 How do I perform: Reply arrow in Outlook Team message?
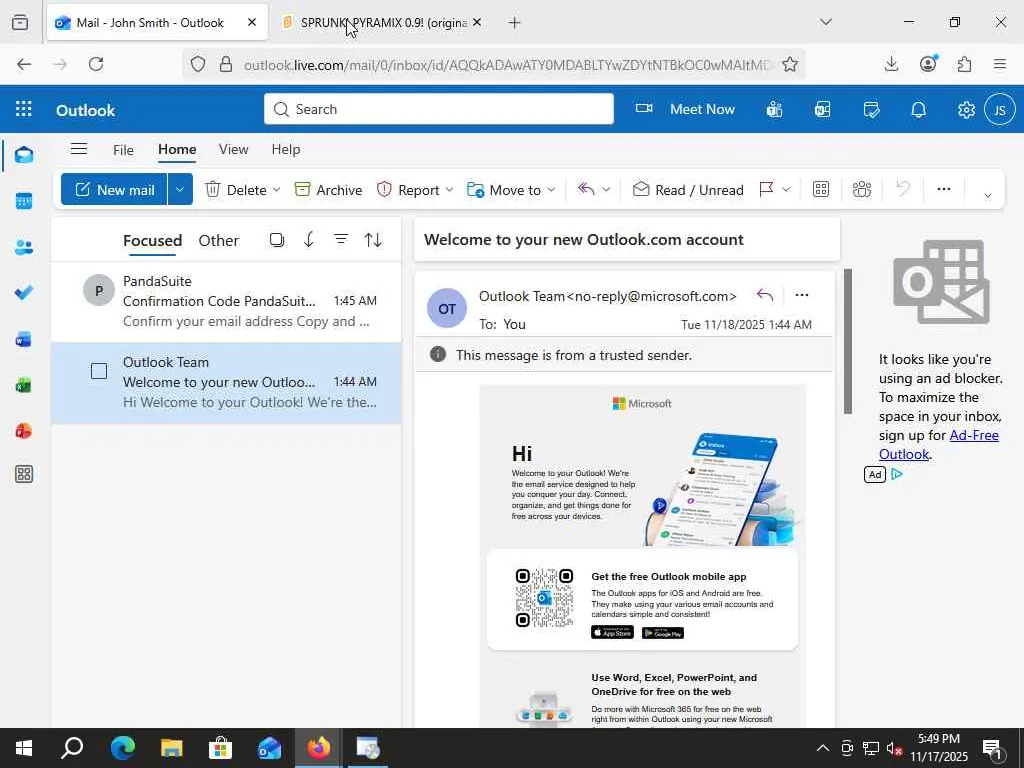pyautogui.click(x=765, y=295)
